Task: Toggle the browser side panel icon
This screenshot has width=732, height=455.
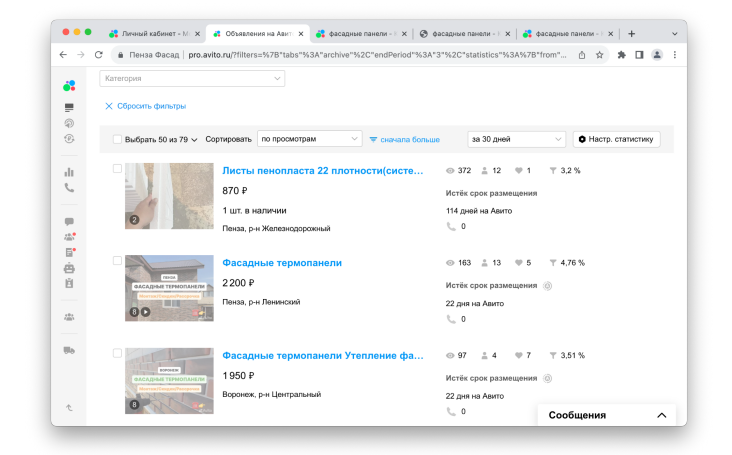Action: 639,55
